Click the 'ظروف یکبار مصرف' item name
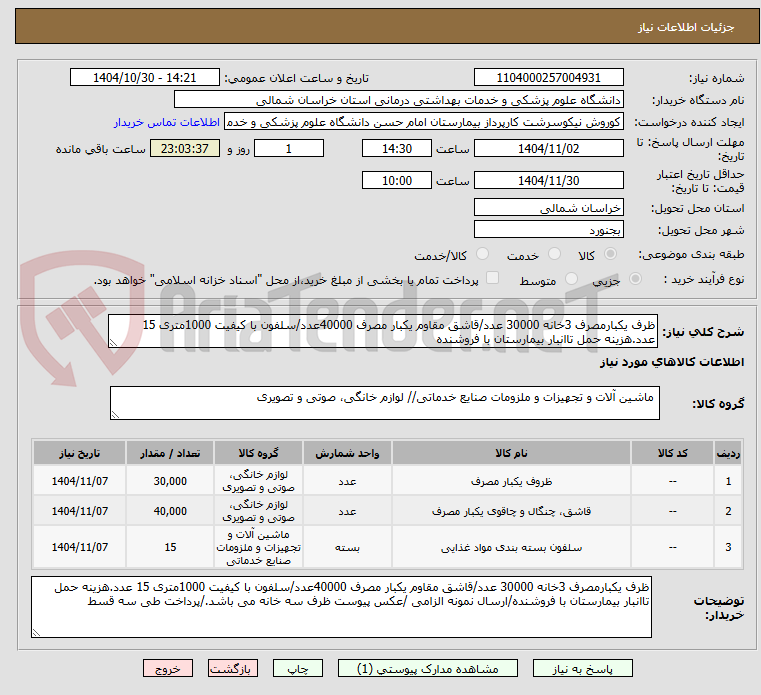Image resolution: width=761 pixels, height=695 pixels. 511,481
